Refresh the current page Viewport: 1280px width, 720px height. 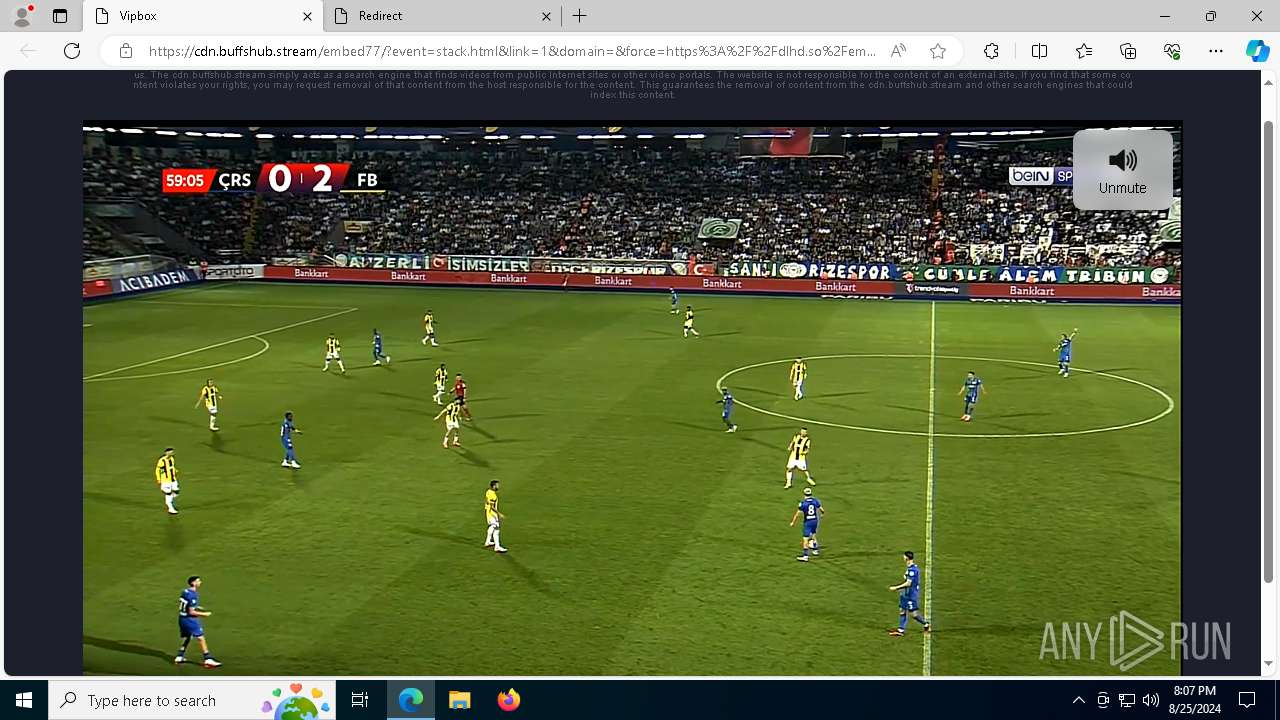72,51
